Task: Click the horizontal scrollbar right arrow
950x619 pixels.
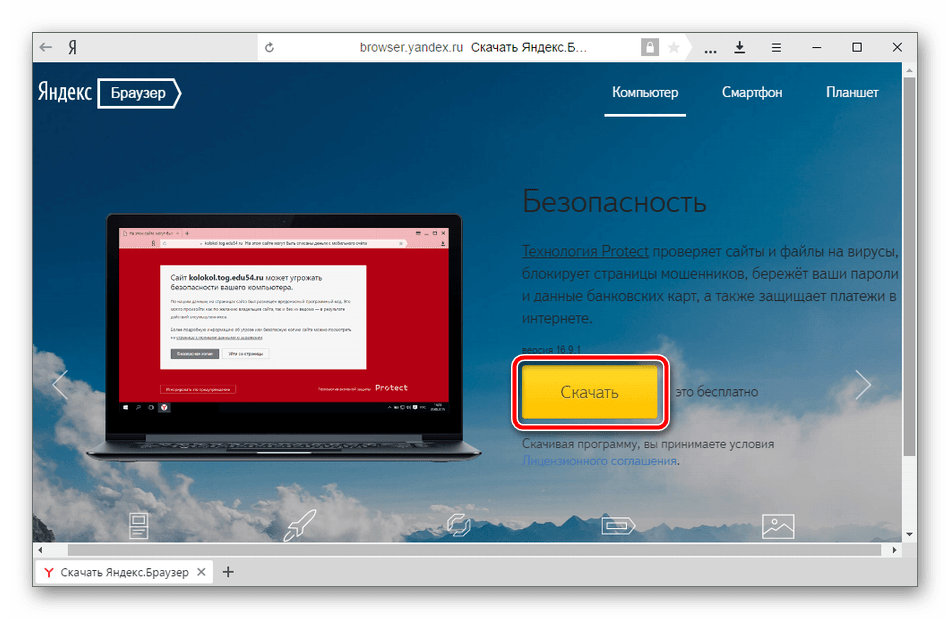Action: click(894, 550)
